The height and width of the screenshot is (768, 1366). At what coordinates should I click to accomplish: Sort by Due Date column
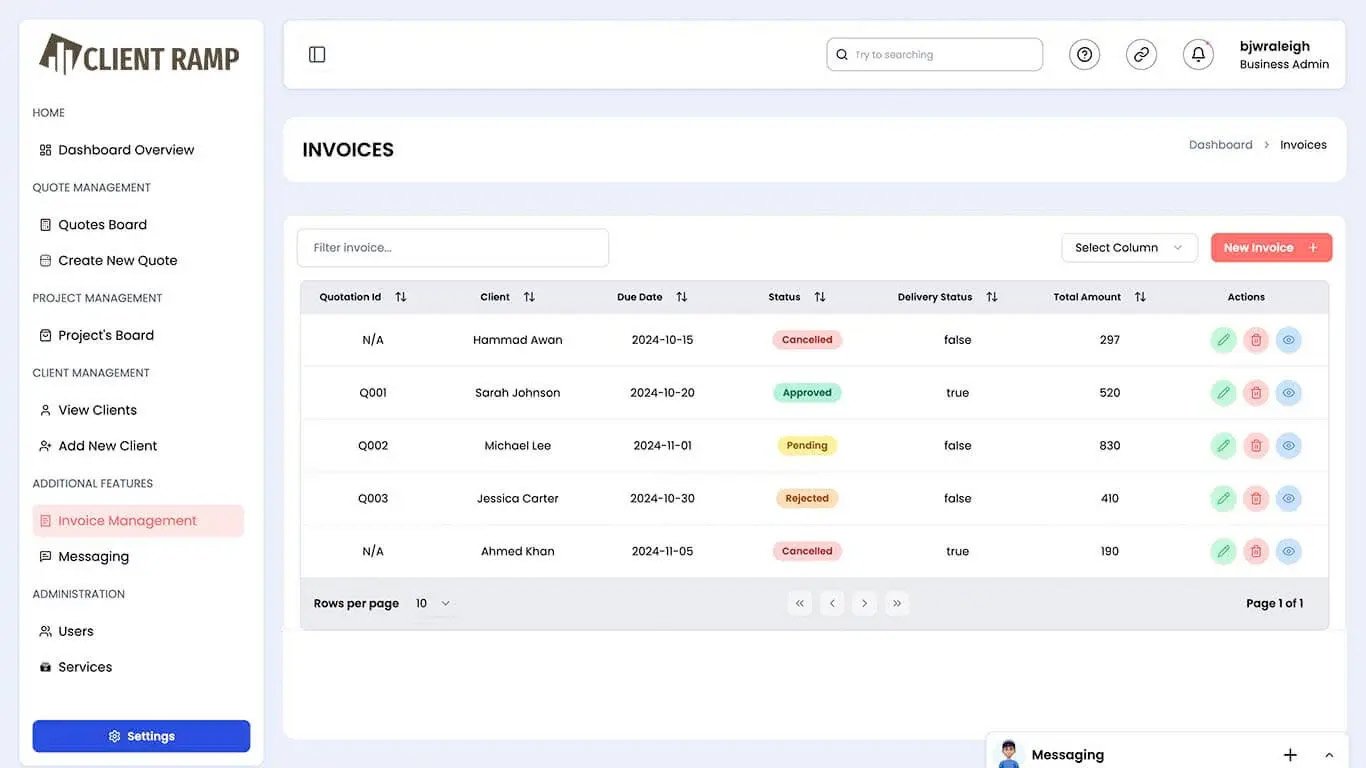(682, 297)
